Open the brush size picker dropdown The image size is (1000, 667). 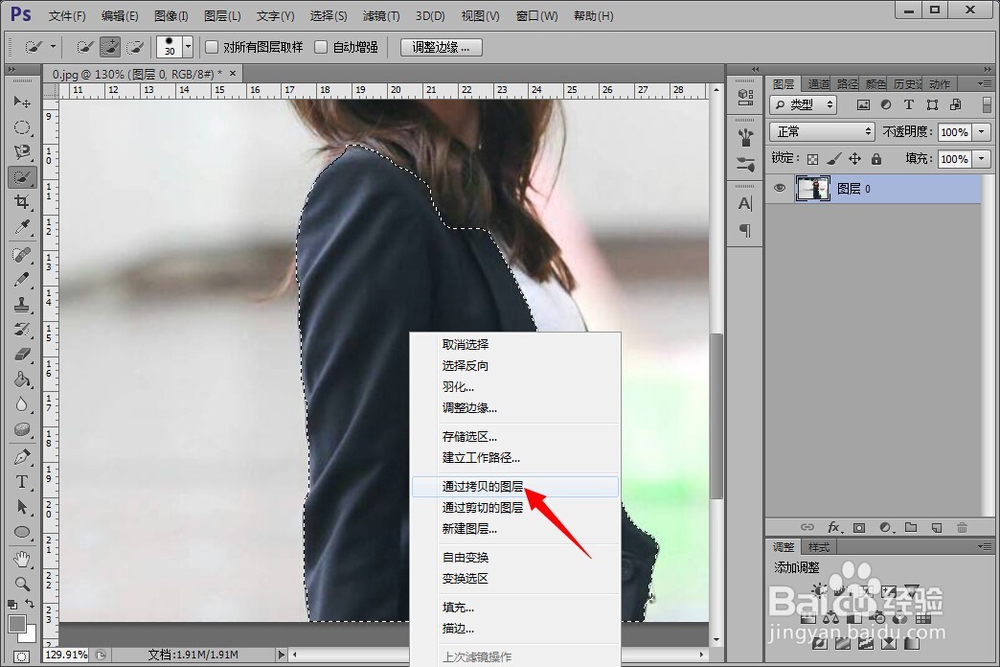coord(188,47)
